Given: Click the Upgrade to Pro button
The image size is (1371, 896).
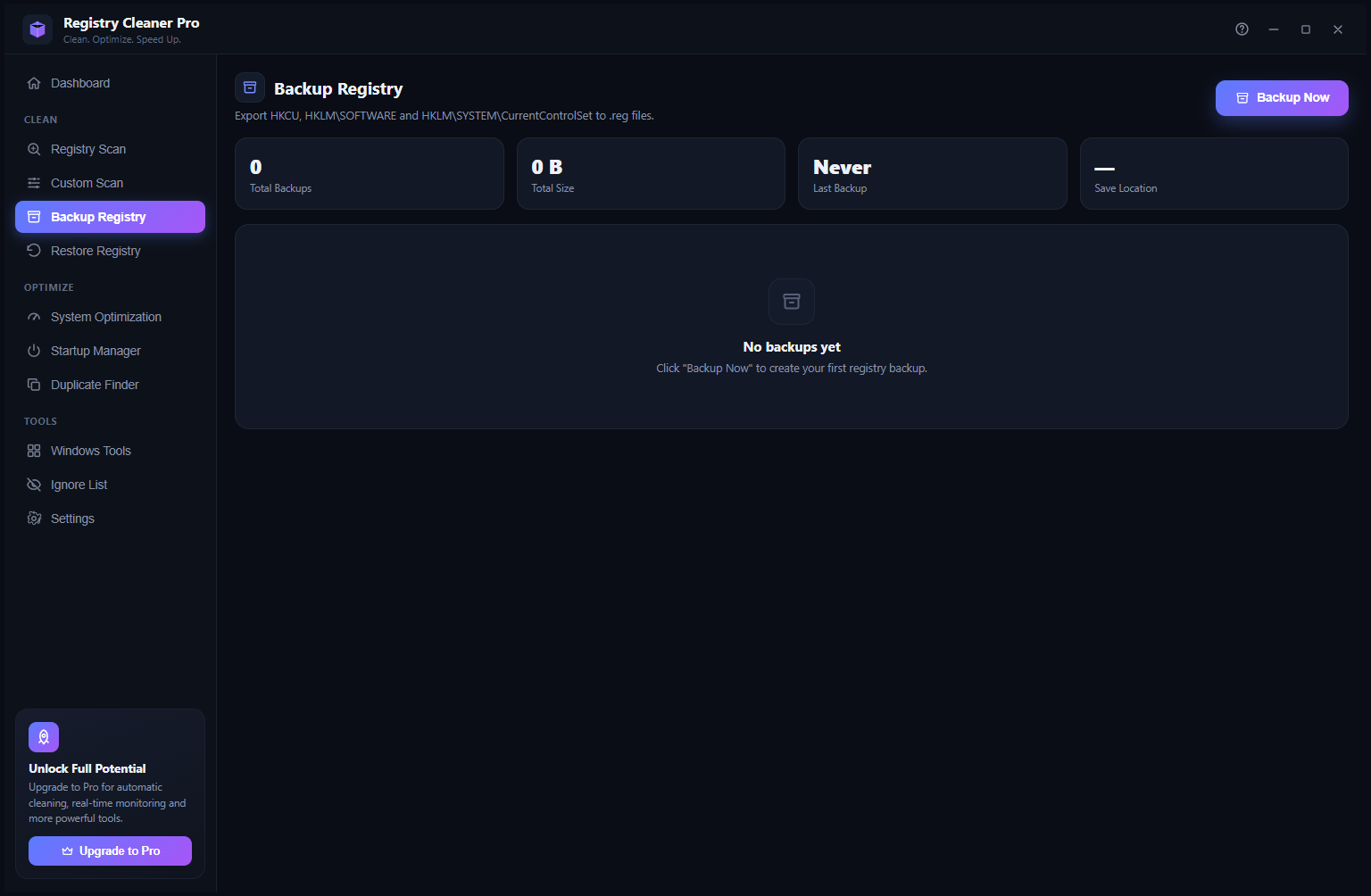Looking at the screenshot, I should (x=110, y=850).
